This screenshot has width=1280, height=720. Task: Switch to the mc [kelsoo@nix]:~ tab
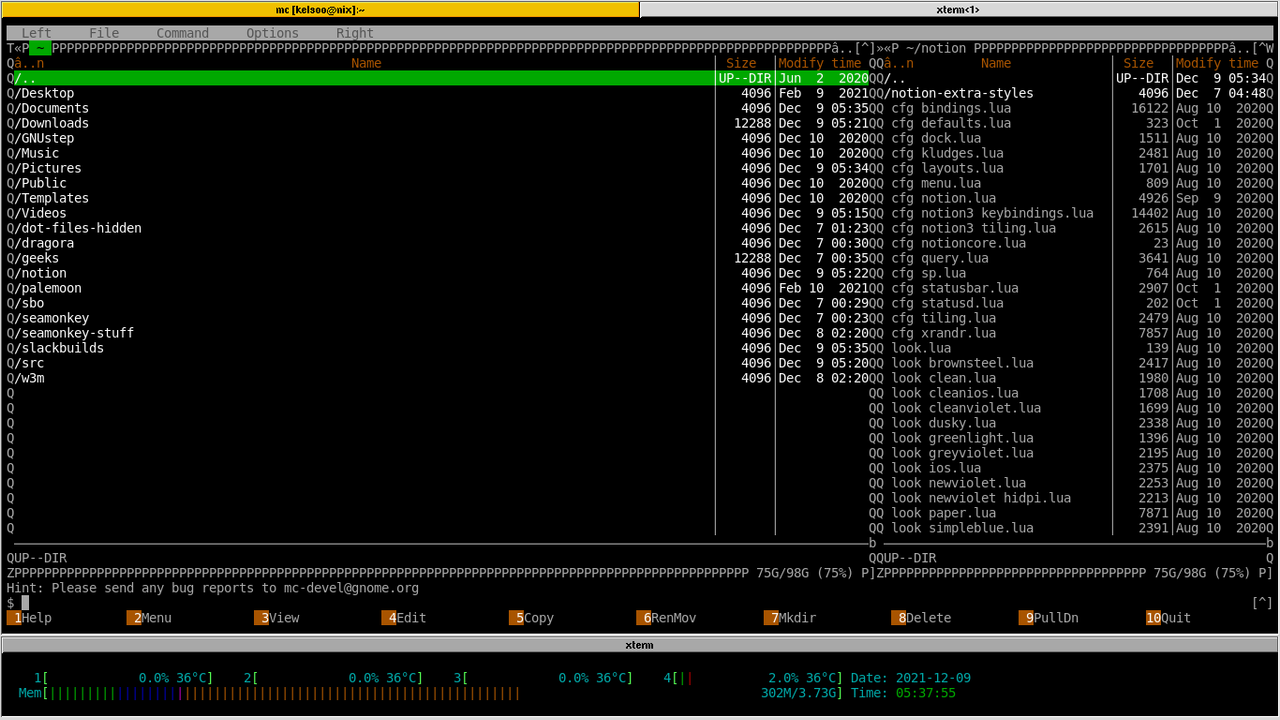point(320,9)
